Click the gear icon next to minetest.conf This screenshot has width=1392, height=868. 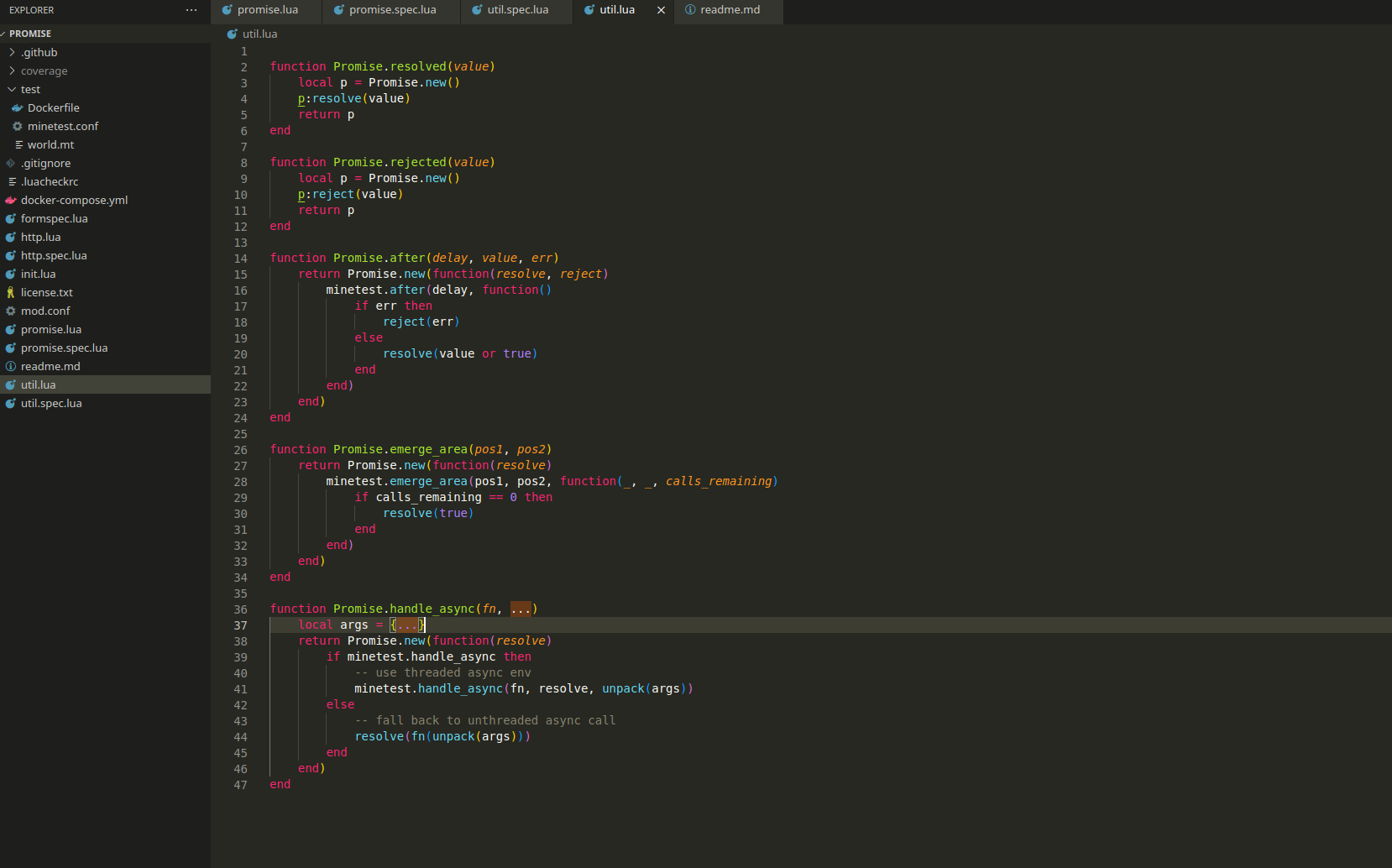(x=17, y=127)
